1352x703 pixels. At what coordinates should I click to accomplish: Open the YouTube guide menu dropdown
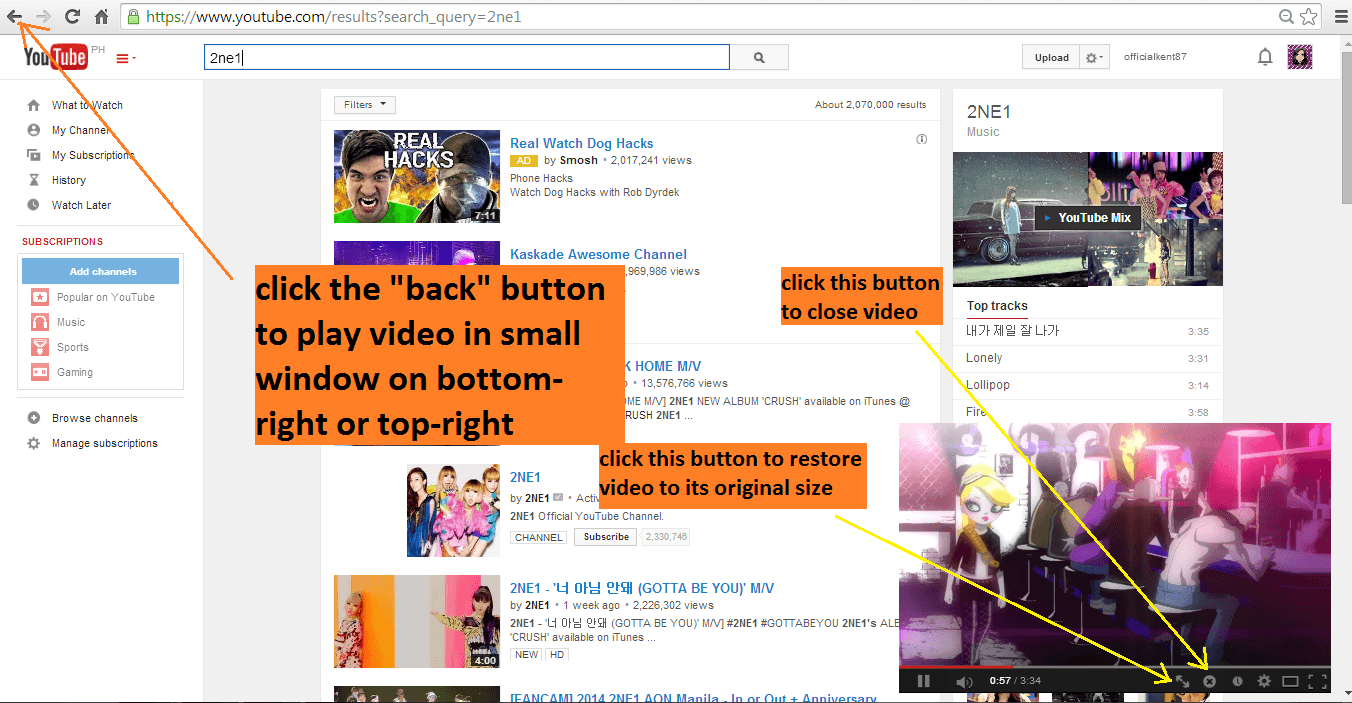[x=126, y=58]
